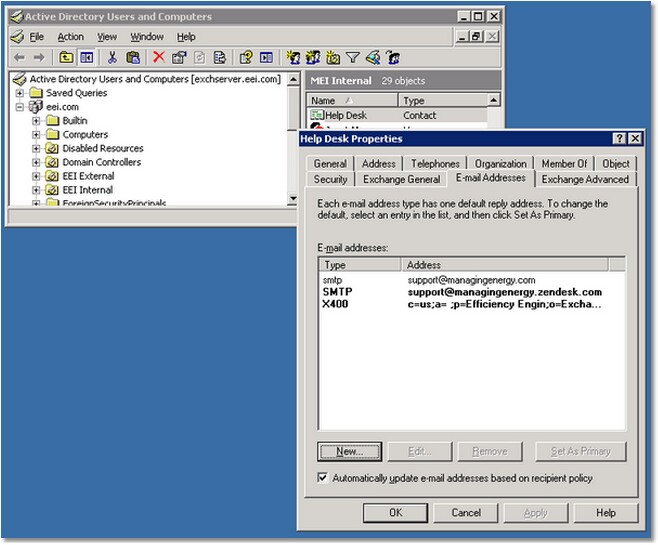This screenshot has width=658, height=545.
Task: Expand the EEI External node
Action: tap(36, 176)
